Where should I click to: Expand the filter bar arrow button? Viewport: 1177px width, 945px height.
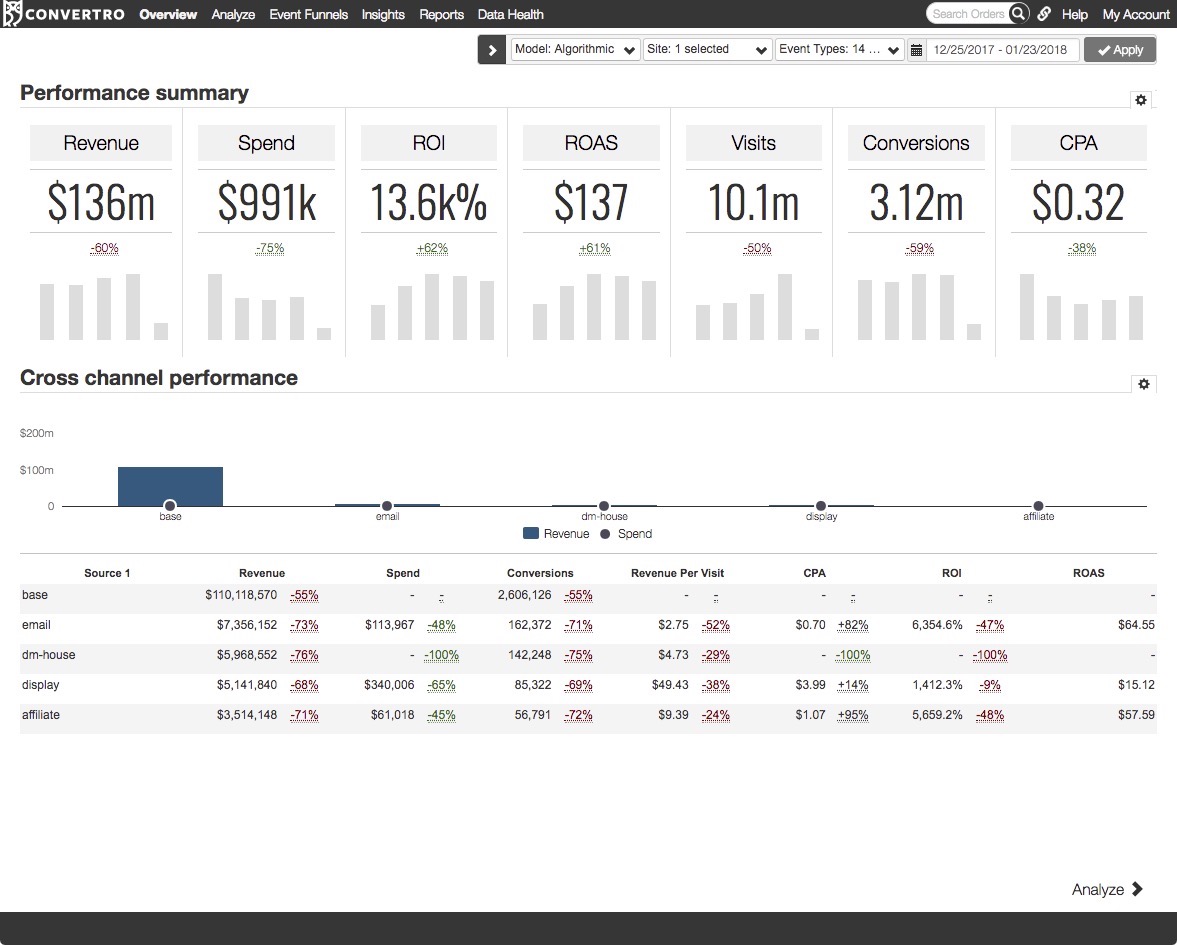point(492,50)
